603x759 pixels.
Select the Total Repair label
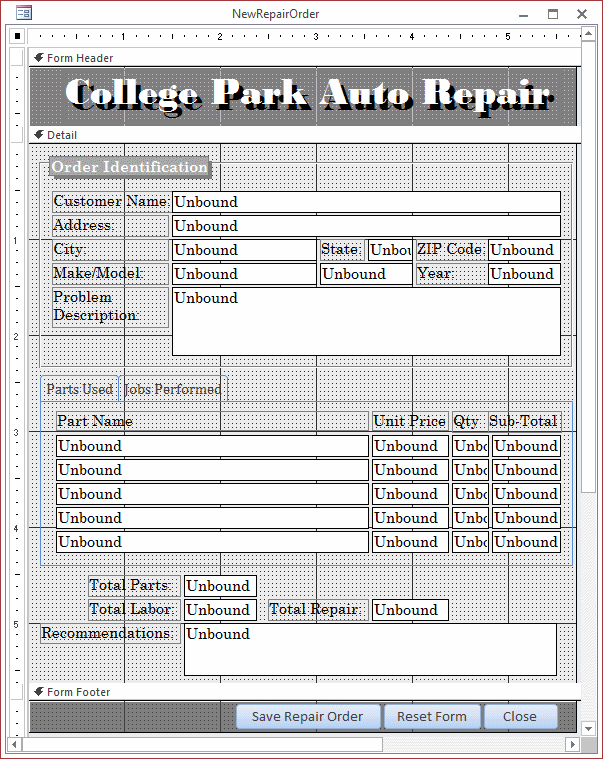click(x=318, y=609)
